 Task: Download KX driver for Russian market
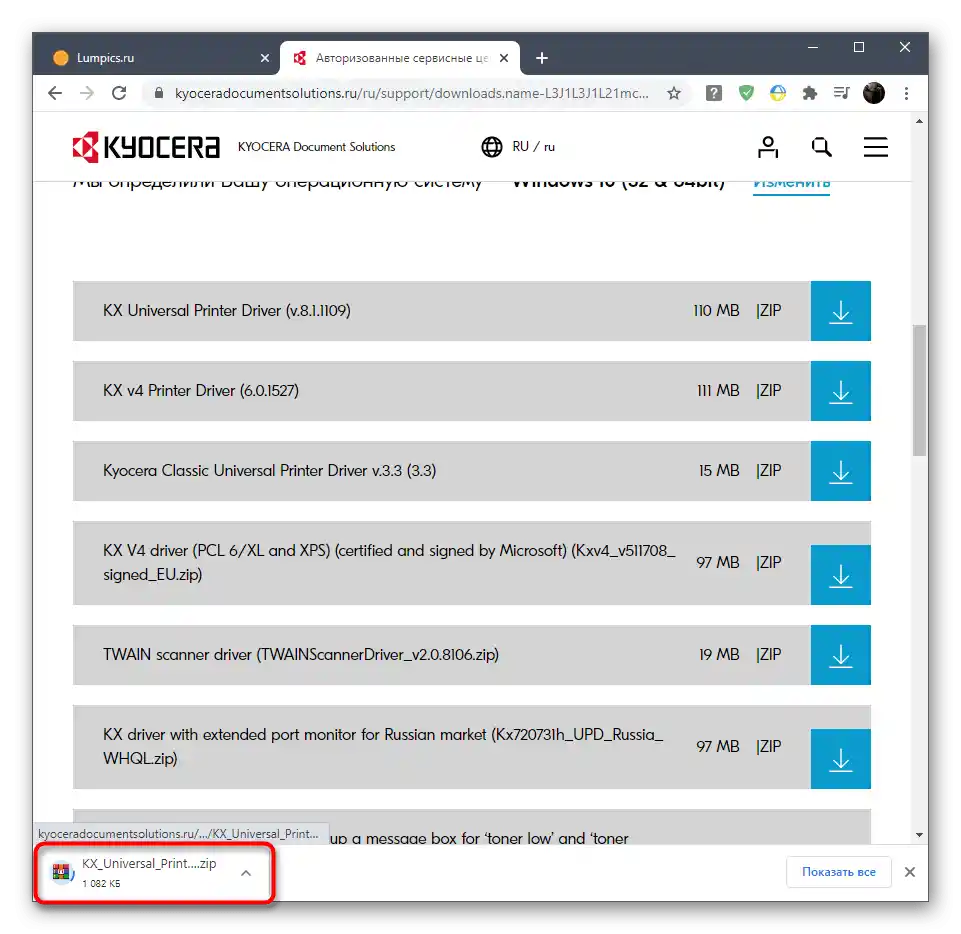pyautogui.click(x=840, y=759)
